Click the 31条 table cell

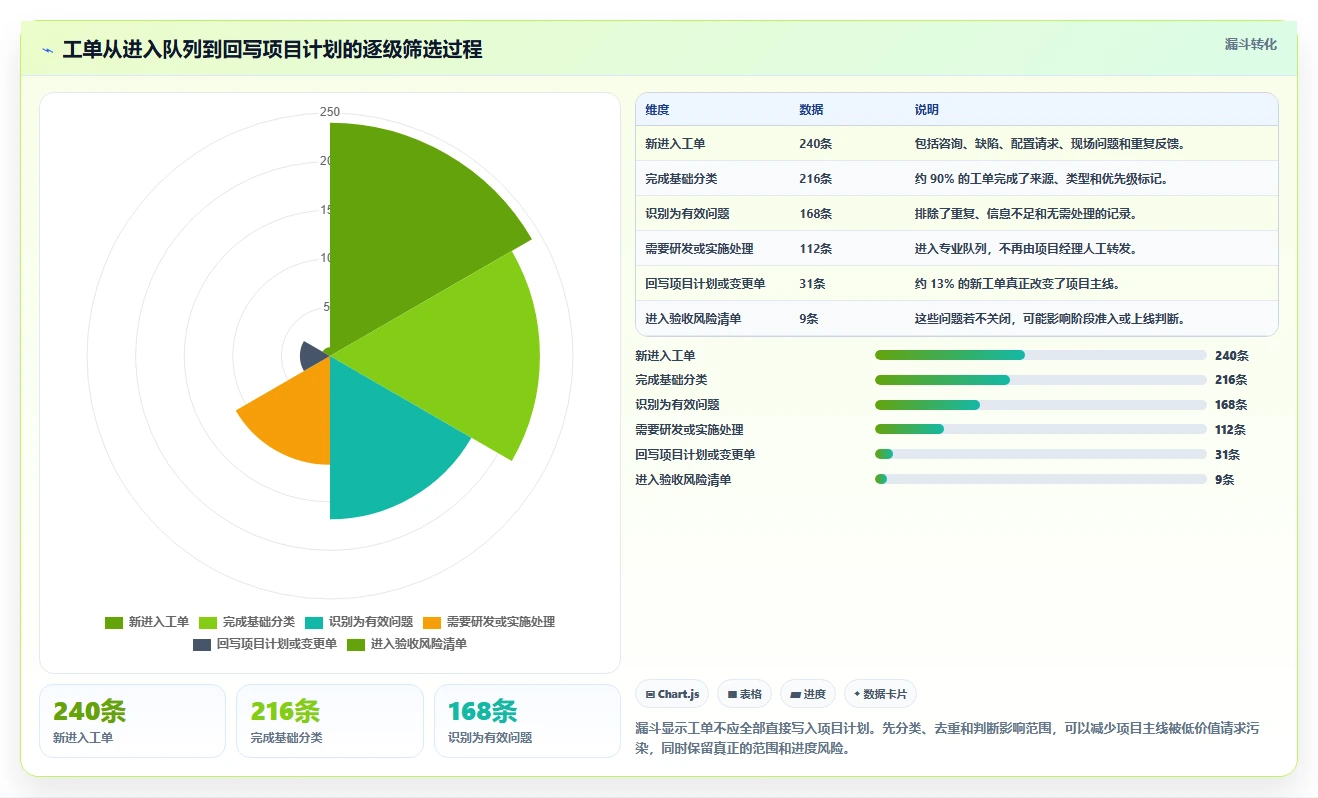click(812, 284)
